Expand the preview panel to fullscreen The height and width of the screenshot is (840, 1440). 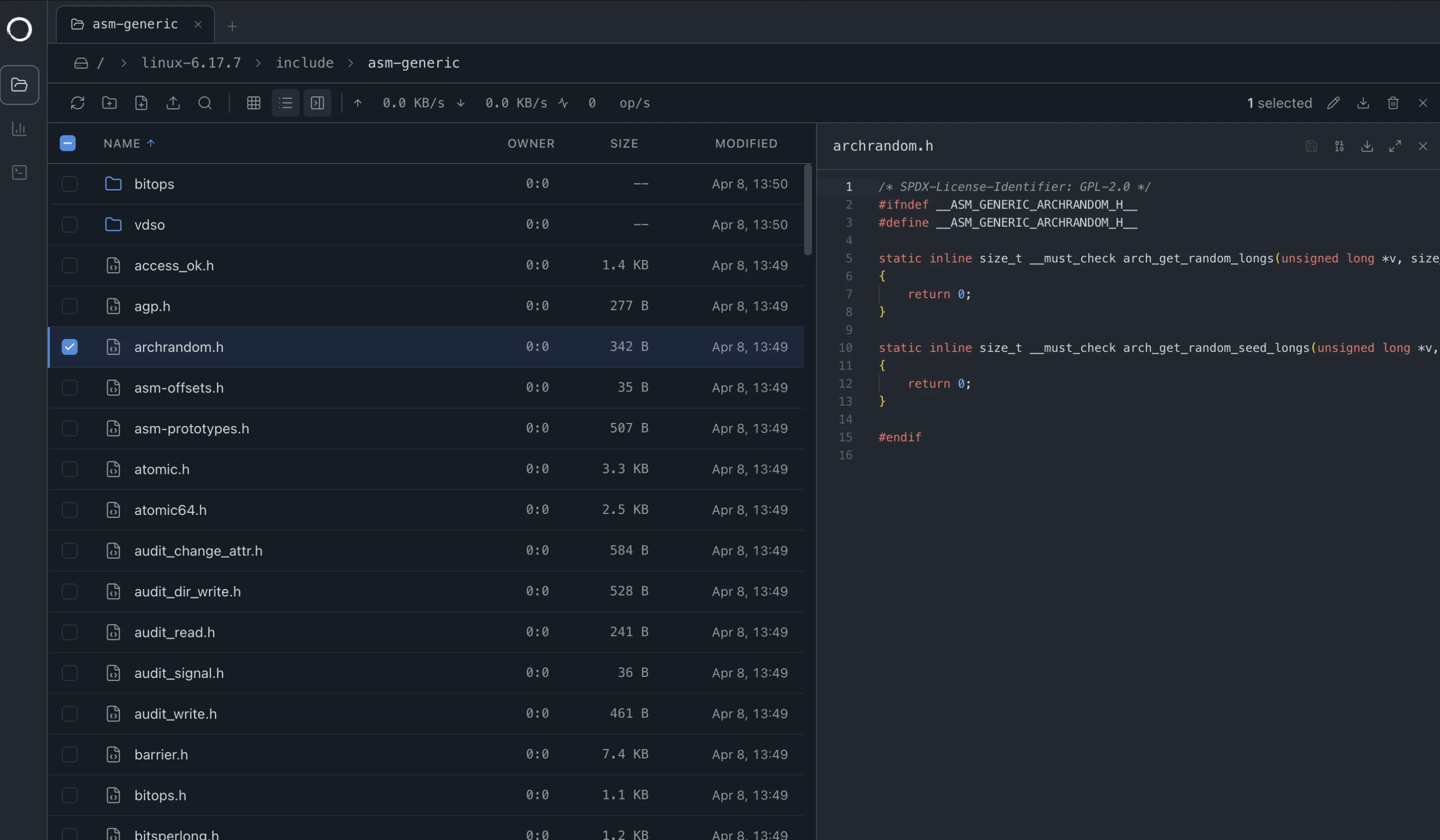click(1395, 146)
